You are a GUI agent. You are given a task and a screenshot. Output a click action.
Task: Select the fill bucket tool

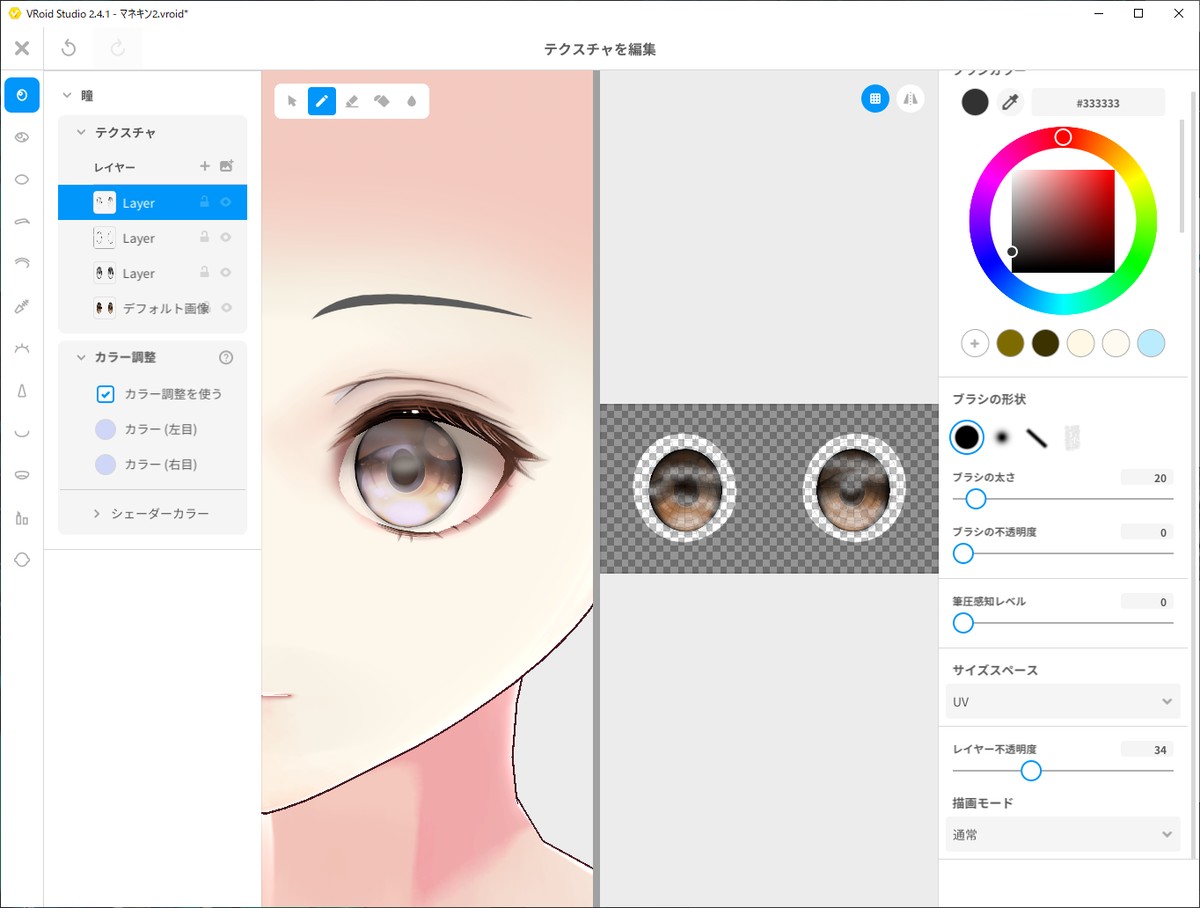(x=381, y=101)
